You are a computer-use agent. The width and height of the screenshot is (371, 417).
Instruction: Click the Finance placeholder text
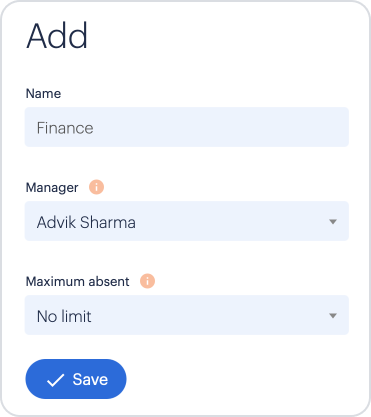tap(65, 128)
